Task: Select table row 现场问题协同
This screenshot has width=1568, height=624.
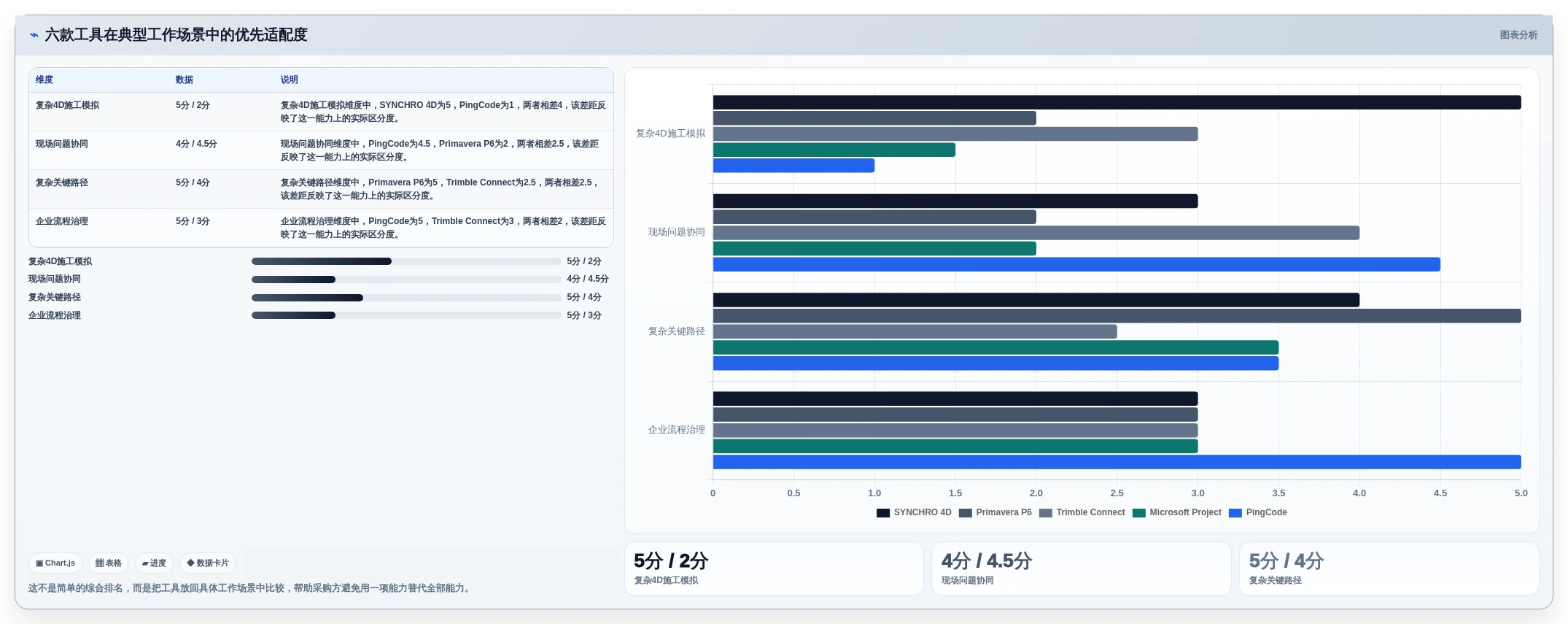Action: coord(321,150)
